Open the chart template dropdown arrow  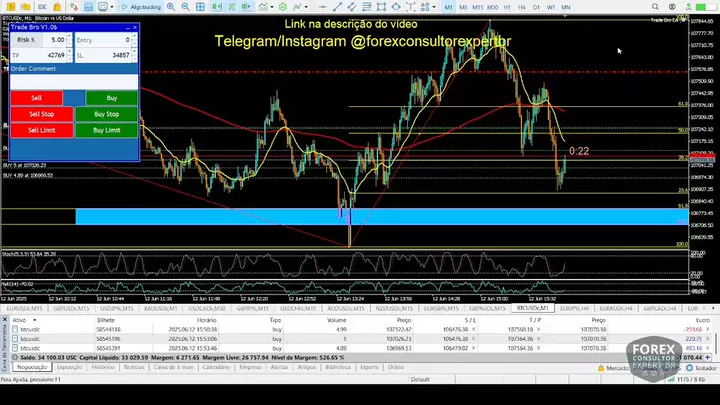tap(112, 7)
